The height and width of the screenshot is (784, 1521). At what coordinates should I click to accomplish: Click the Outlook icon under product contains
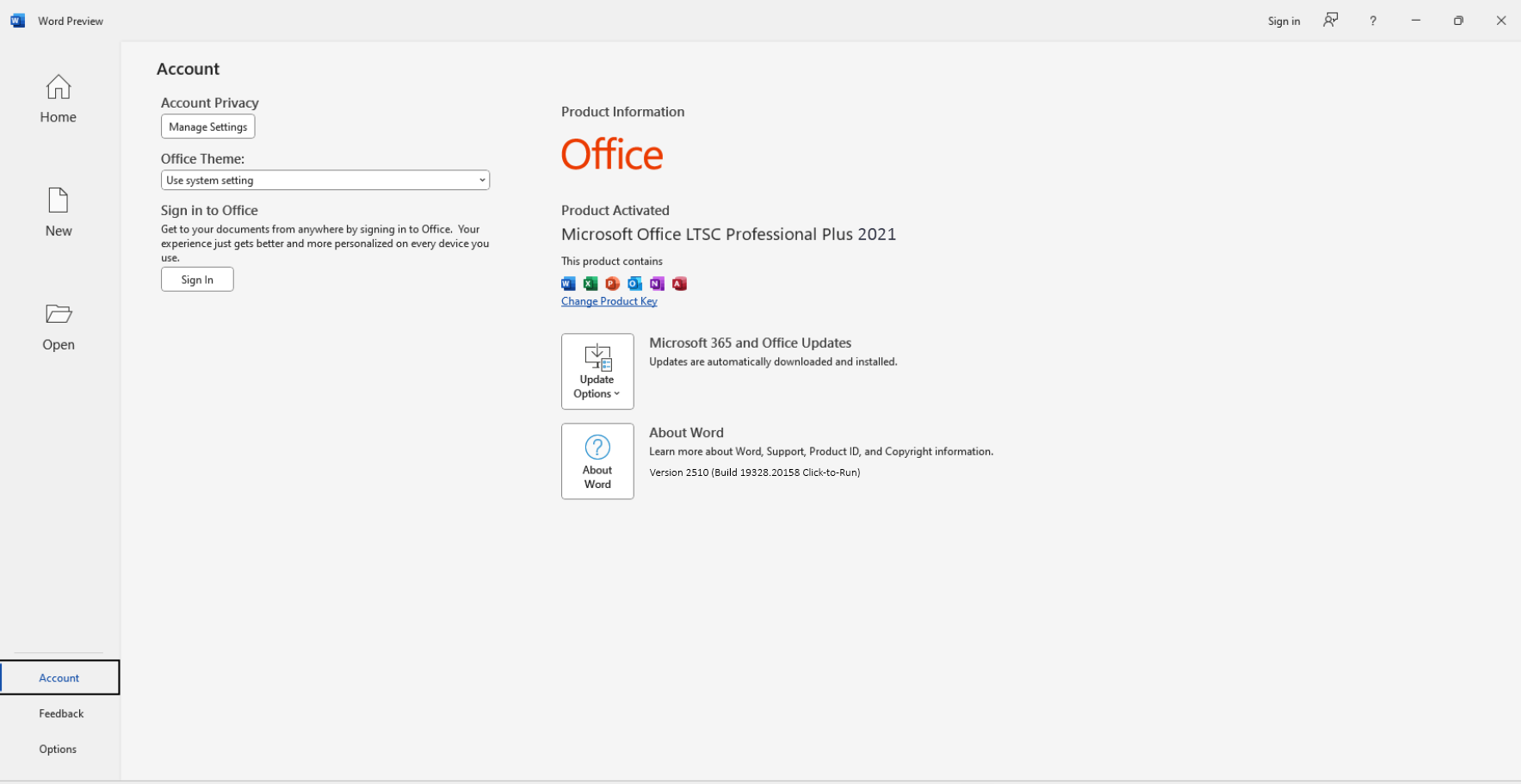(x=634, y=283)
